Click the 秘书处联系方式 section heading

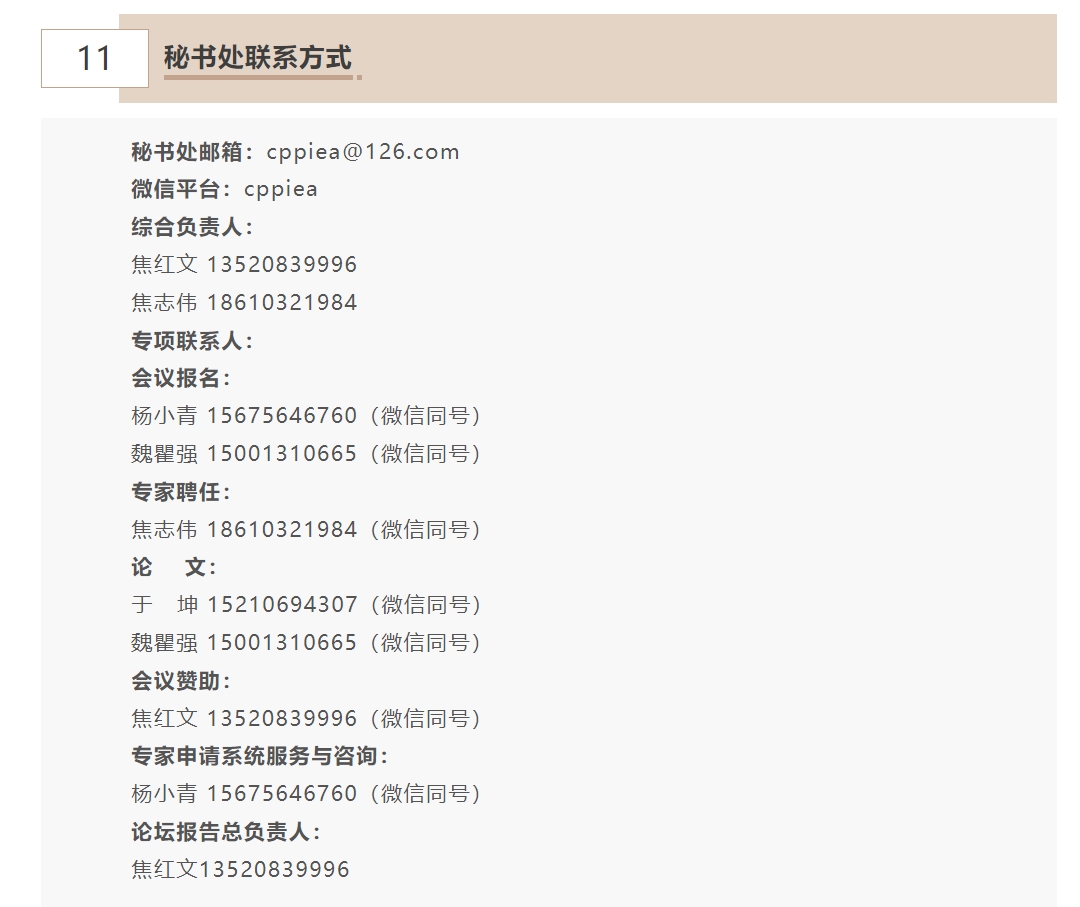[258, 58]
